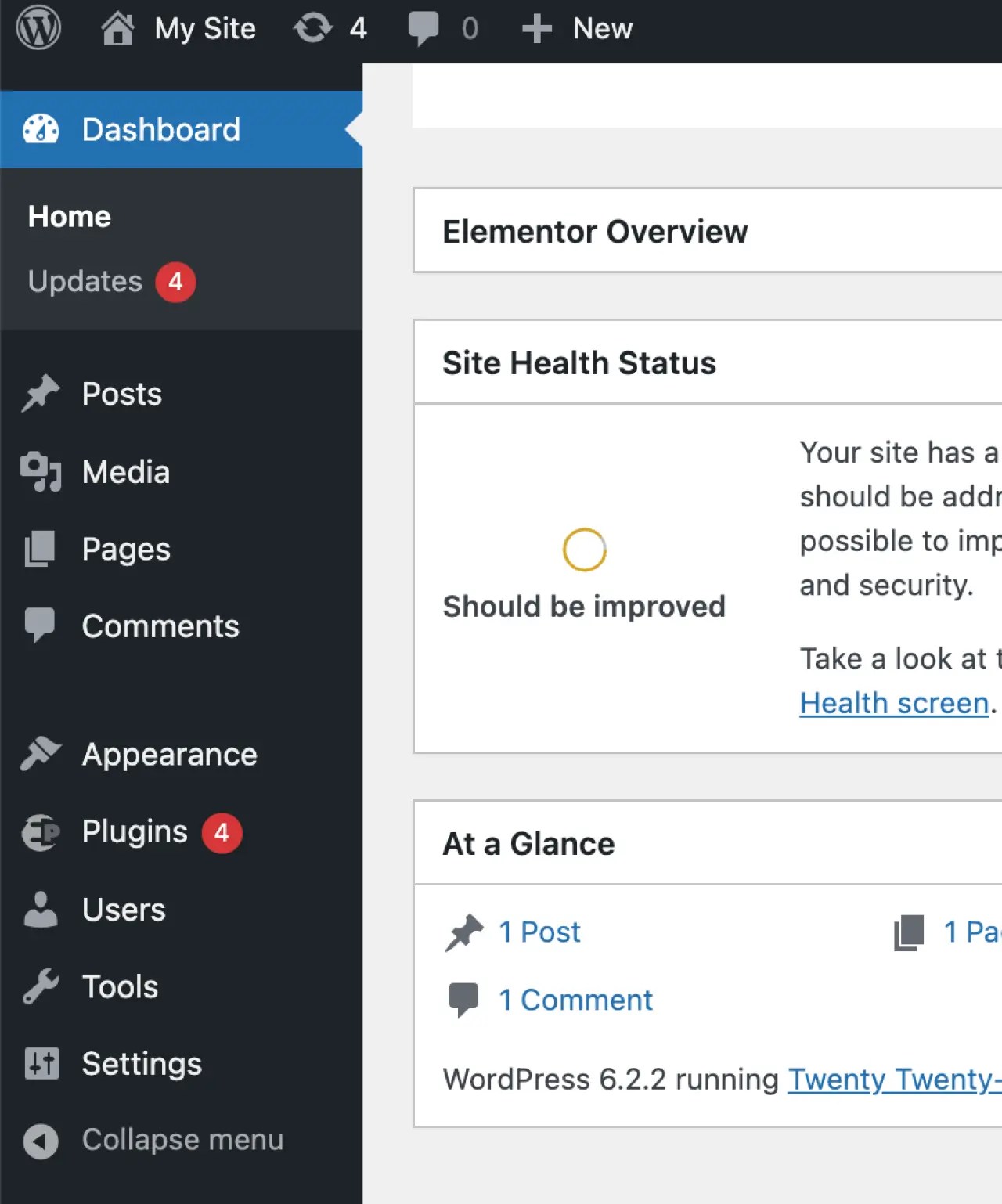Click the Media icon in sidebar
The image size is (1002, 1204).
(41, 471)
